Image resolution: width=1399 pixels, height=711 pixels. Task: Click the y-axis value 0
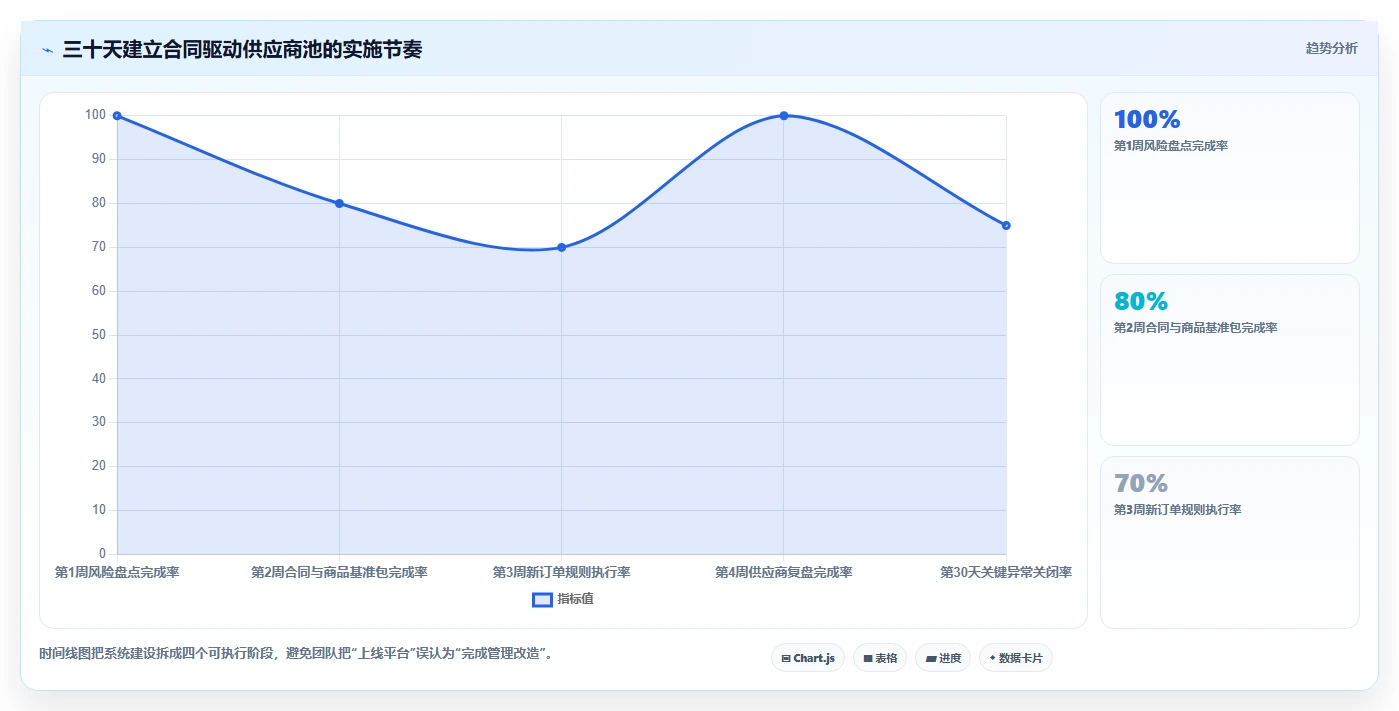pos(103,554)
